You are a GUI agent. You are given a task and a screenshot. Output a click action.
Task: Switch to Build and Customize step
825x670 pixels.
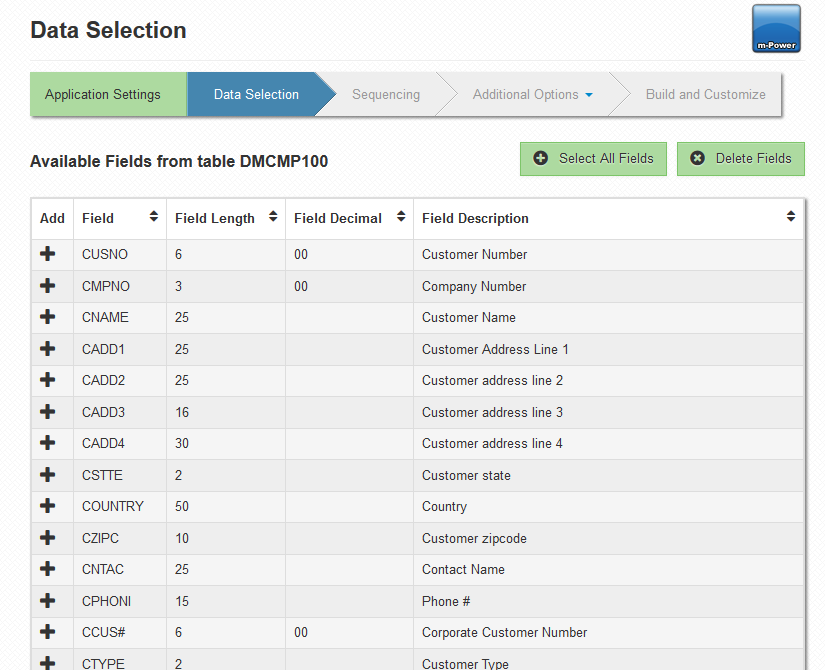click(x=705, y=95)
